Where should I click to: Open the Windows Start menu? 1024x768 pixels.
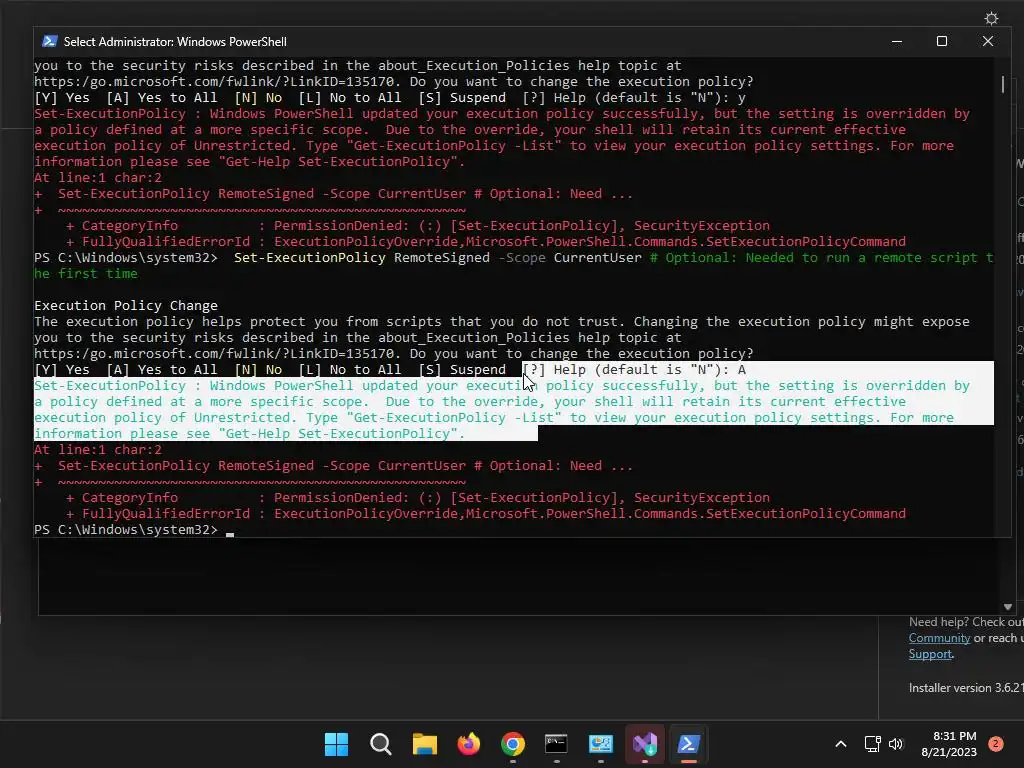336,744
